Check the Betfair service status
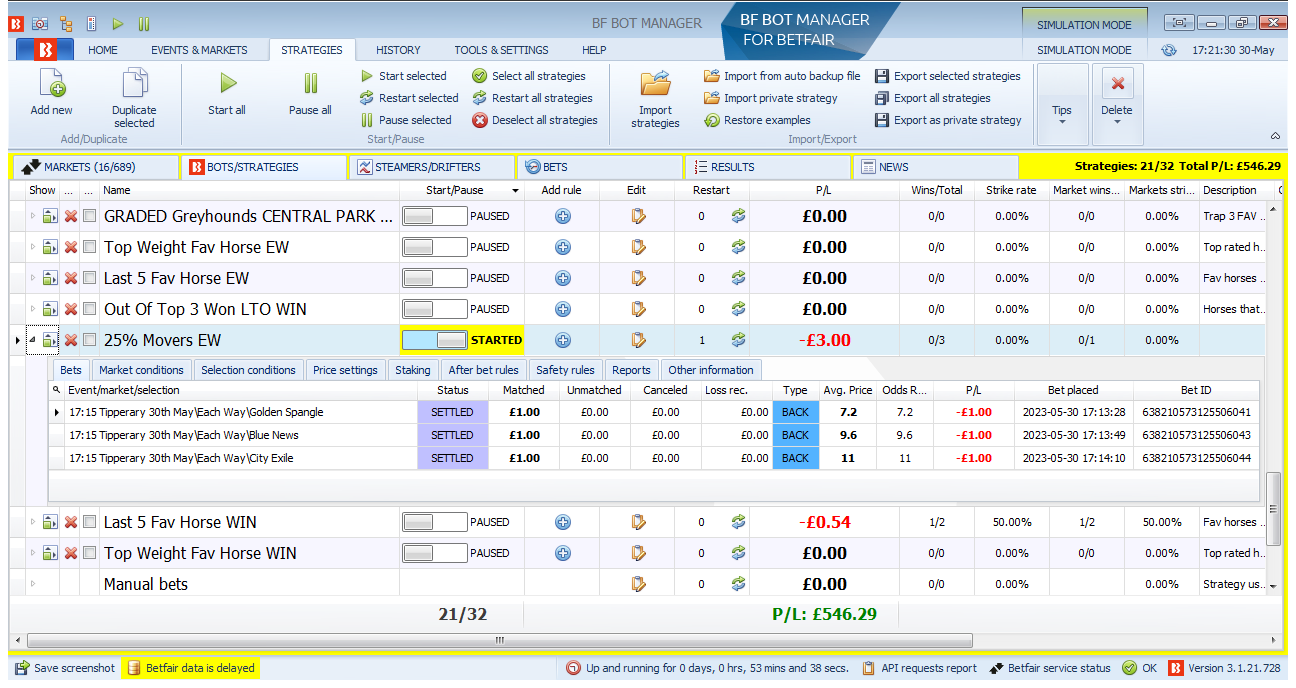The width and height of the screenshot is (1296, 688). [x=1050, y=668]
